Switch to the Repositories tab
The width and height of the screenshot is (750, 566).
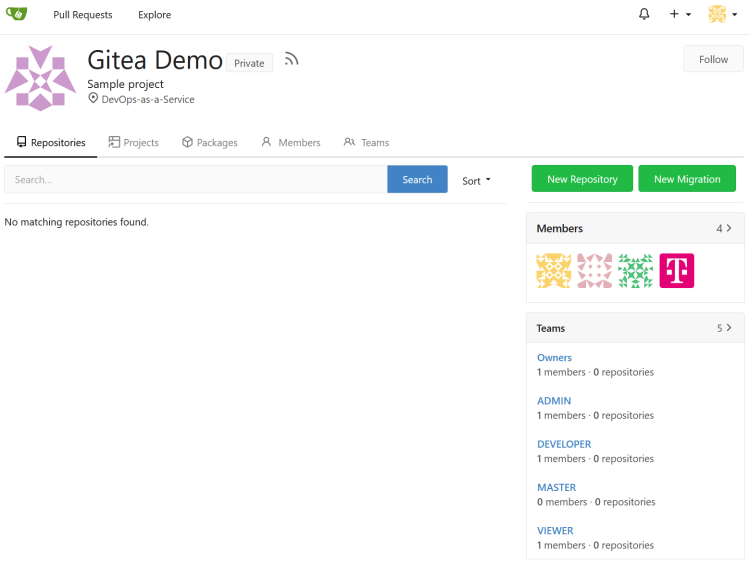51,143
